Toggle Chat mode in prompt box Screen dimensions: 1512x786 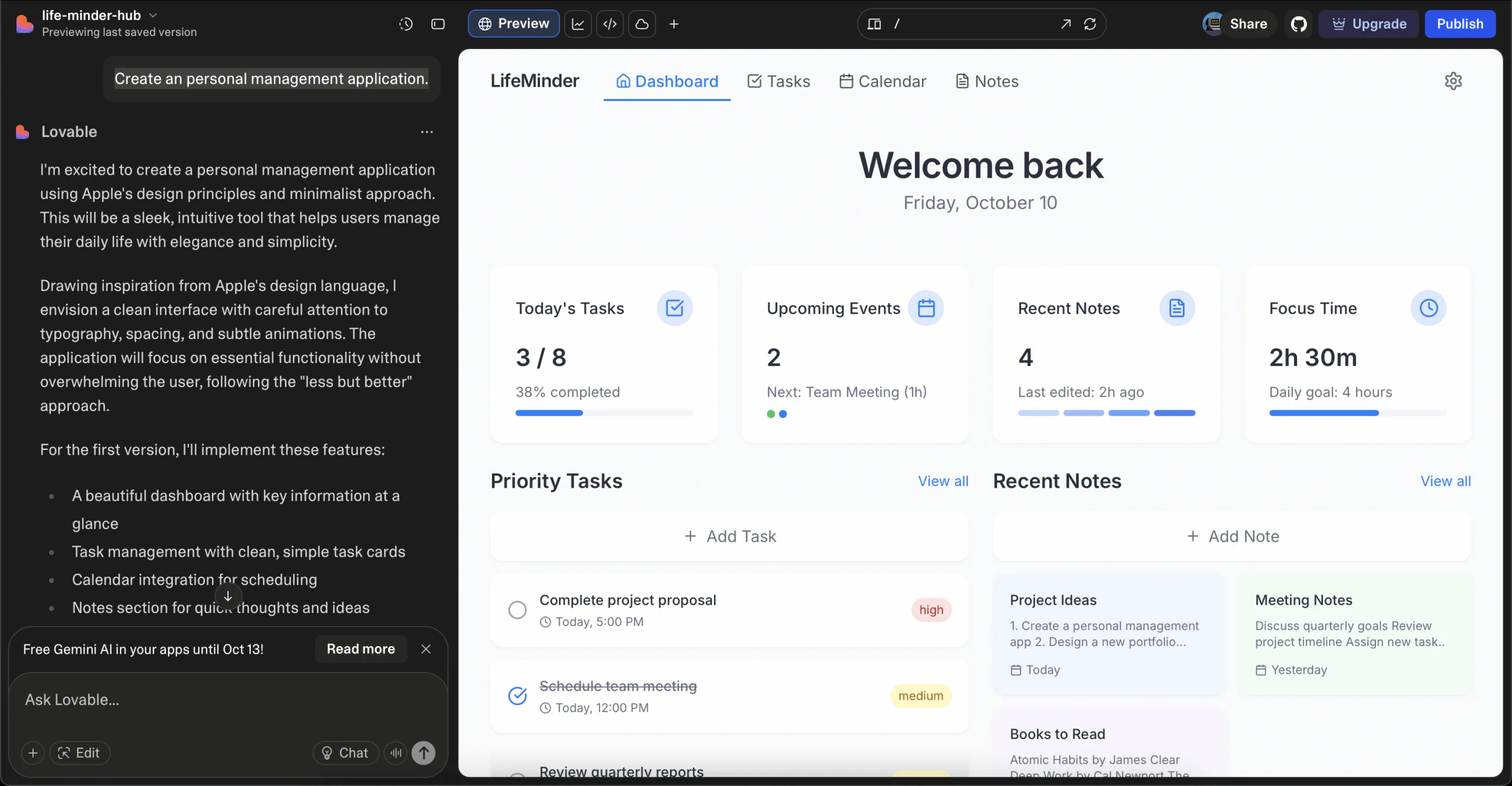click(x=346, y=752)
